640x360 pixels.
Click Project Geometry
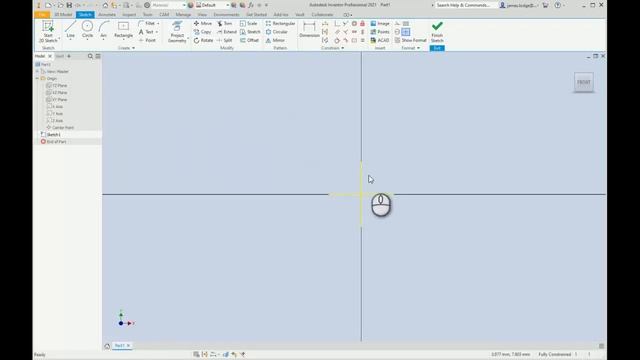[x=177, y=32]
